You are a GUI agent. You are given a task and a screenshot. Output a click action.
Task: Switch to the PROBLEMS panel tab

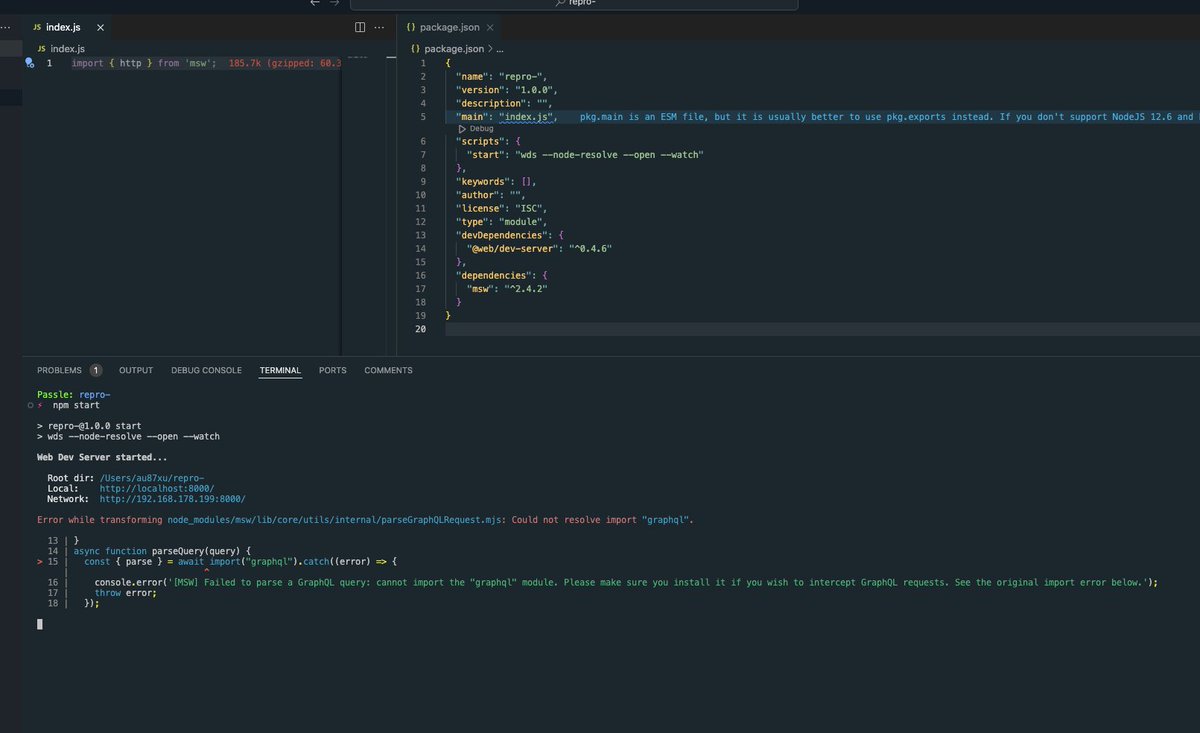(x=59, y=370)
